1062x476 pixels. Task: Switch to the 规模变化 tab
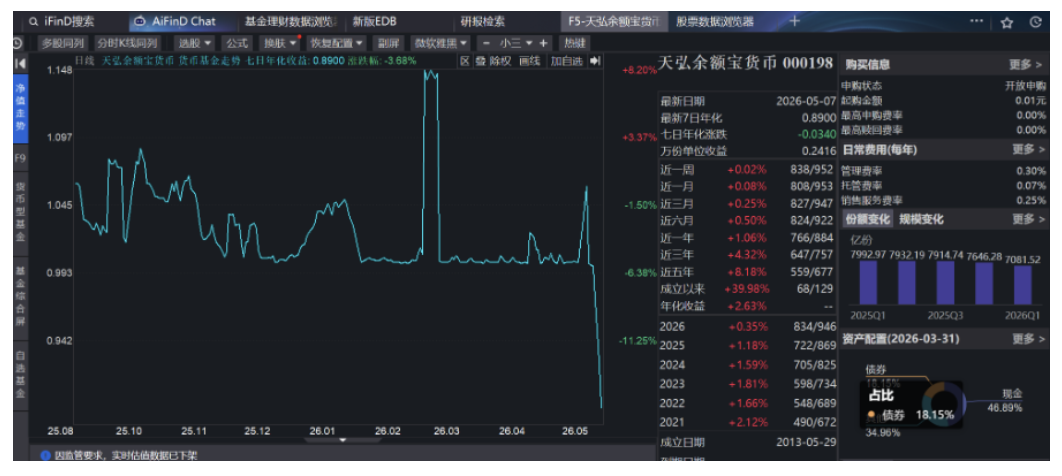921,219
